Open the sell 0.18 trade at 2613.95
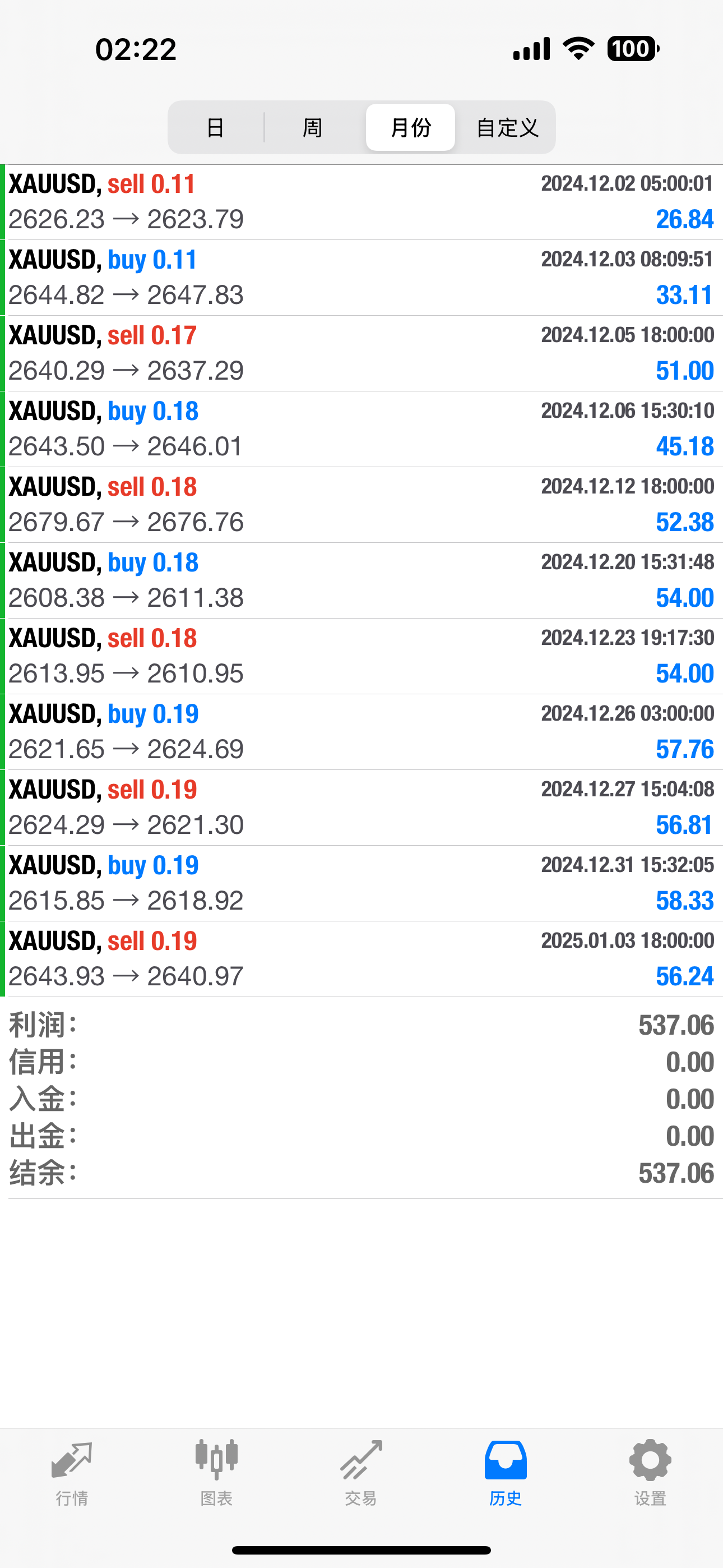Viewport: 723px width, 1568px height. click(361, 657)
